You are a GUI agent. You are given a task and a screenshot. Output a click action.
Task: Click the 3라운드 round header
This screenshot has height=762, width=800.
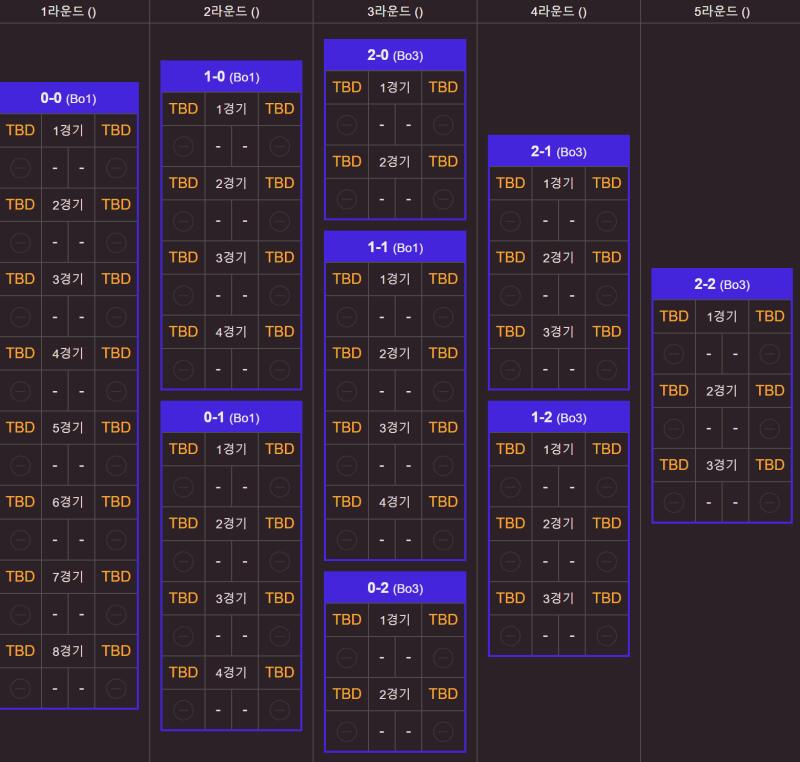[395, 11]
